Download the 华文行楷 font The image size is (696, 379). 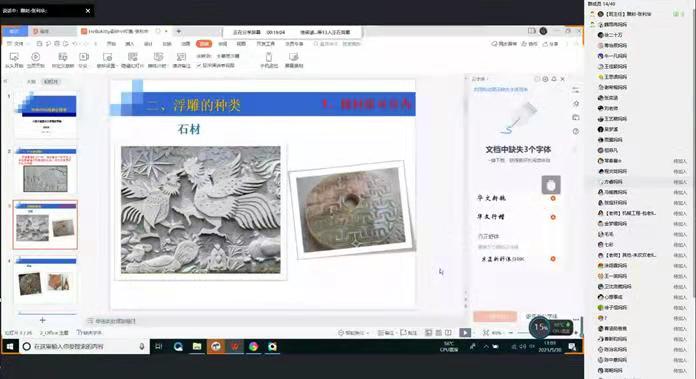(x=553, y=217)
